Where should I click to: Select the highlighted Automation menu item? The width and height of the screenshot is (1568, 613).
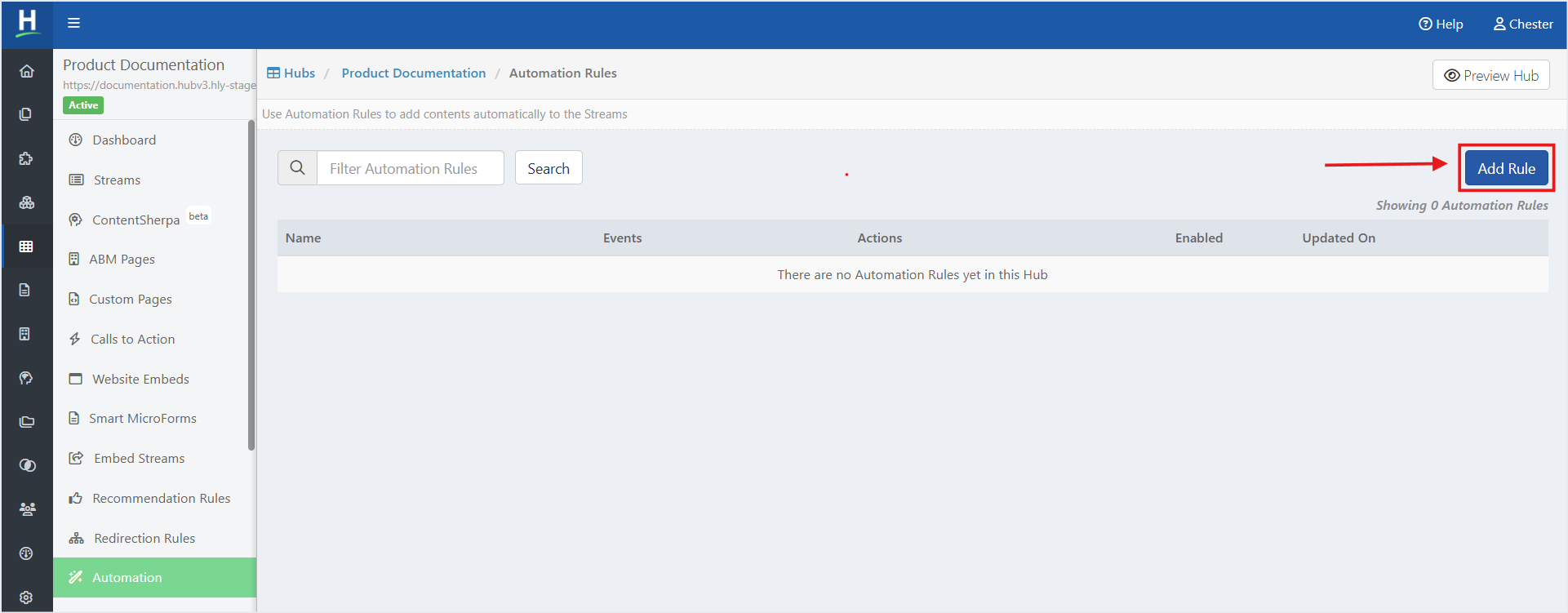(155, 578)
